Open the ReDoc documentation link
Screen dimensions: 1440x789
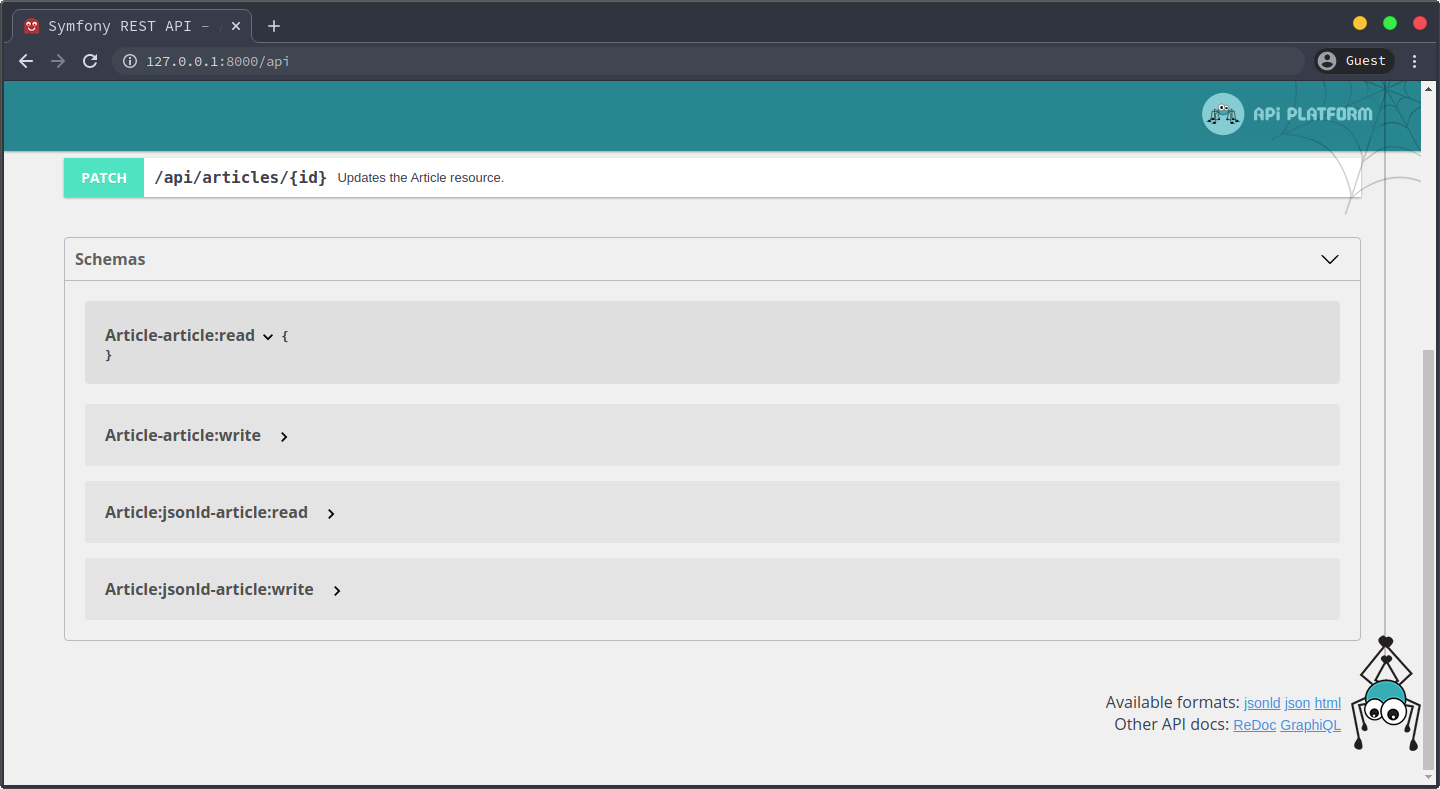pos(1254,725)
